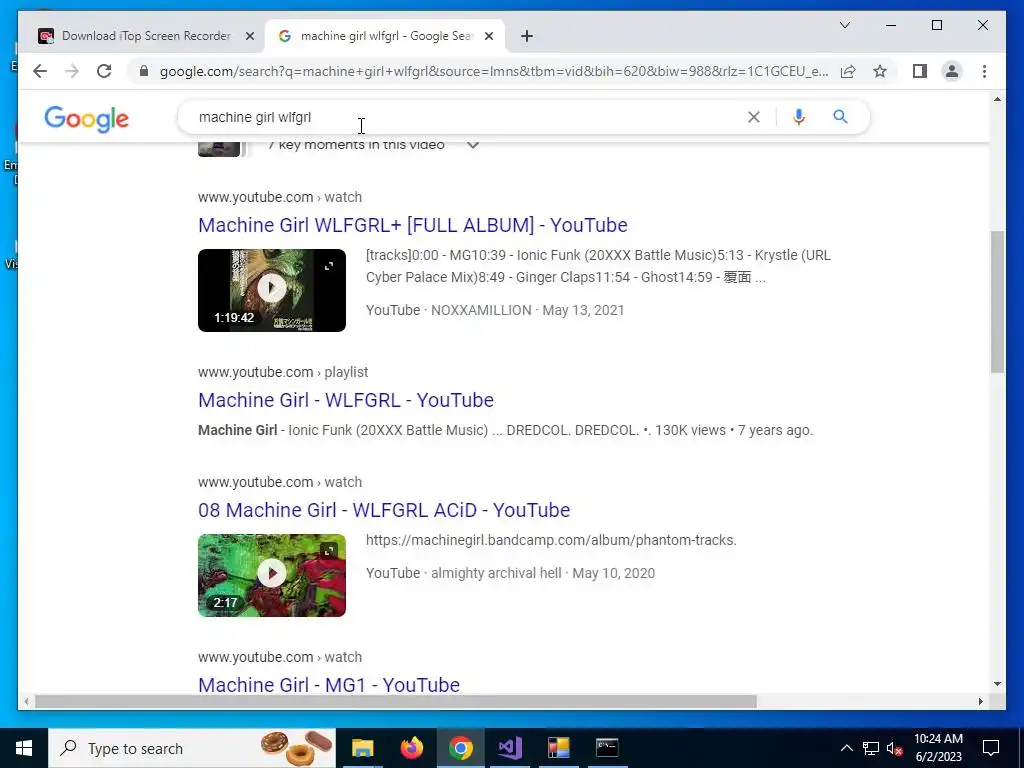
Task: View site info lock icon
Action: tap(144, 71)
